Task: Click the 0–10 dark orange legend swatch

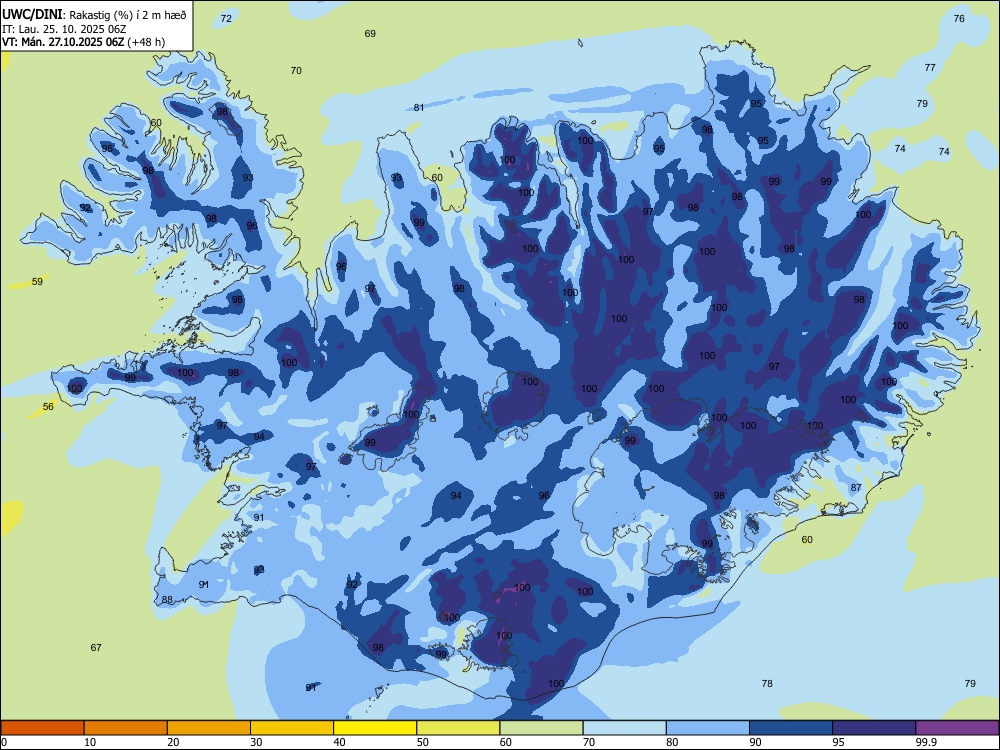Action: (x=43, y=728)
